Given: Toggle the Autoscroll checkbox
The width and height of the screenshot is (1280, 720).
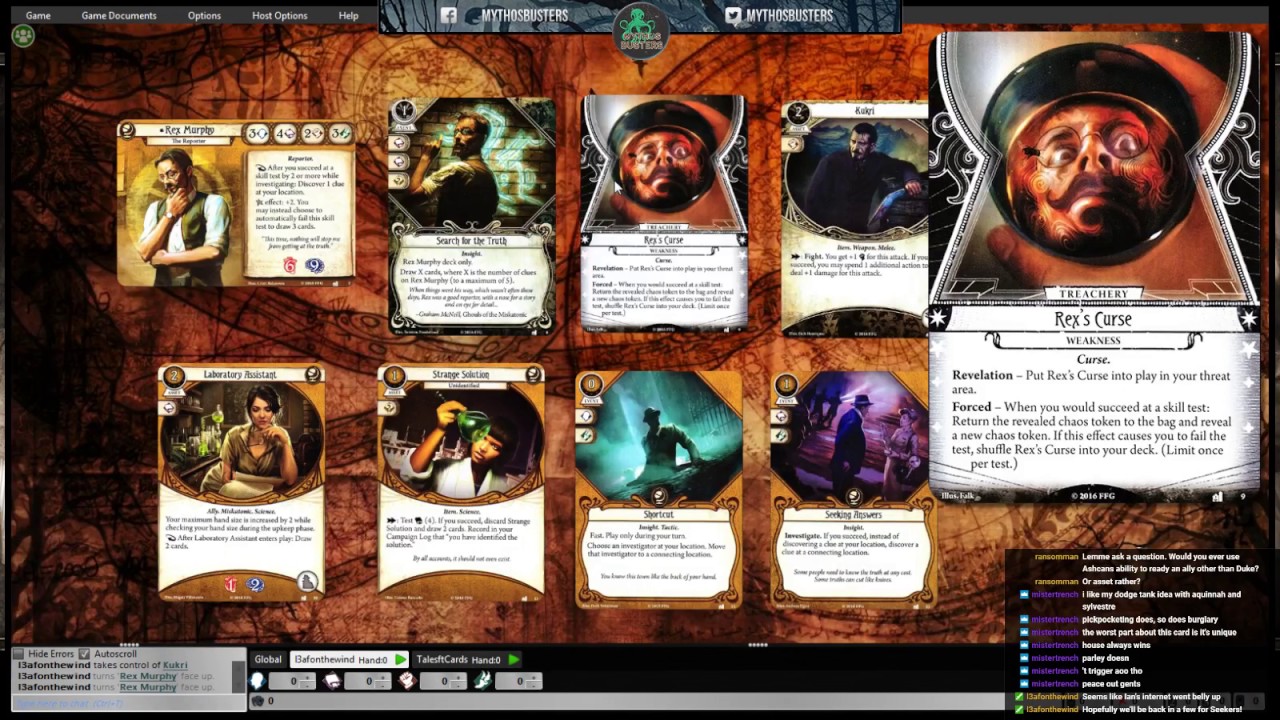Looking at the screenshot, I should coord(84,653).
